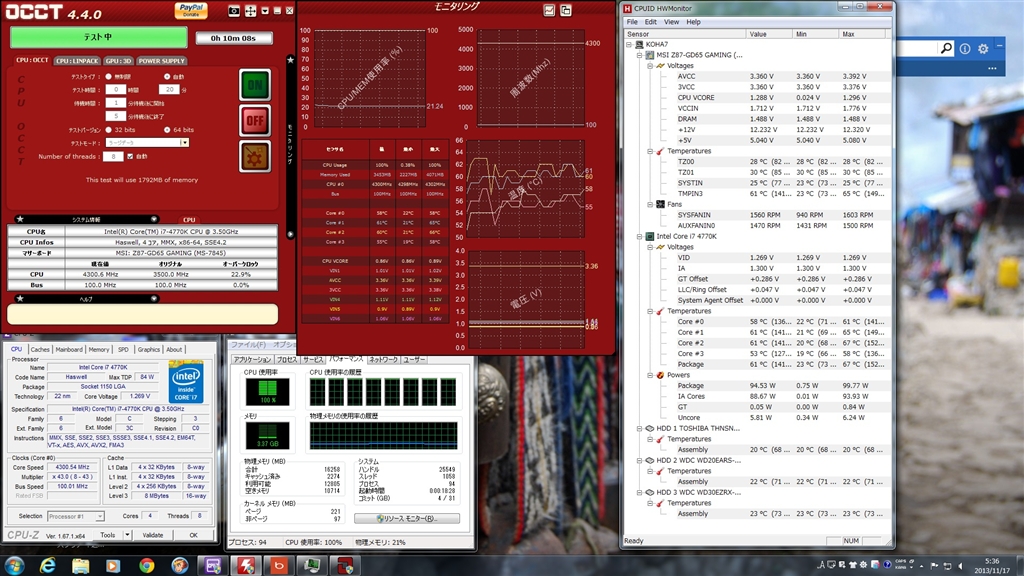Select the automatic test type radio button
The image size is (1024, 576).
coord(167,76)
